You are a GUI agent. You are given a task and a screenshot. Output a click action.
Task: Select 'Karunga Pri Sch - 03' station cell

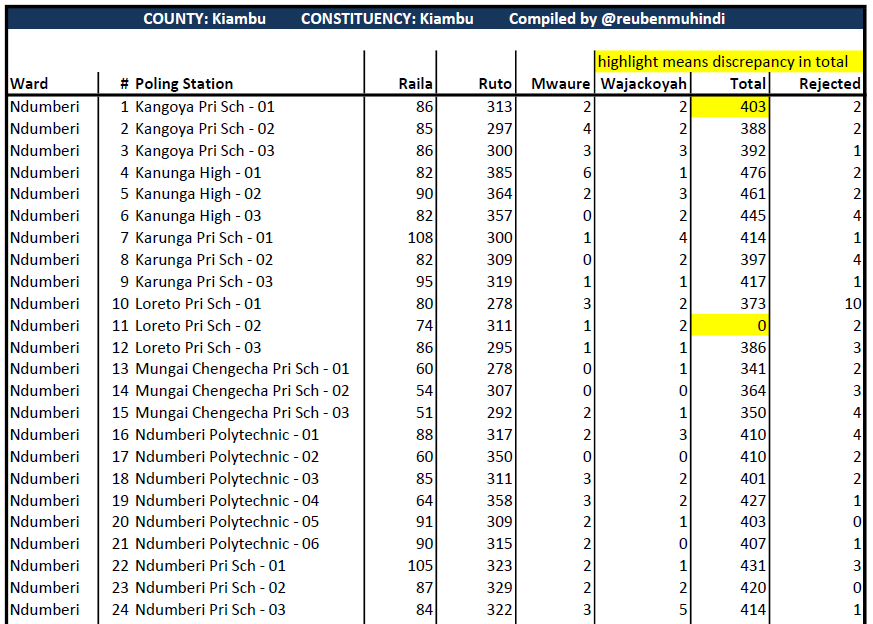204,282
